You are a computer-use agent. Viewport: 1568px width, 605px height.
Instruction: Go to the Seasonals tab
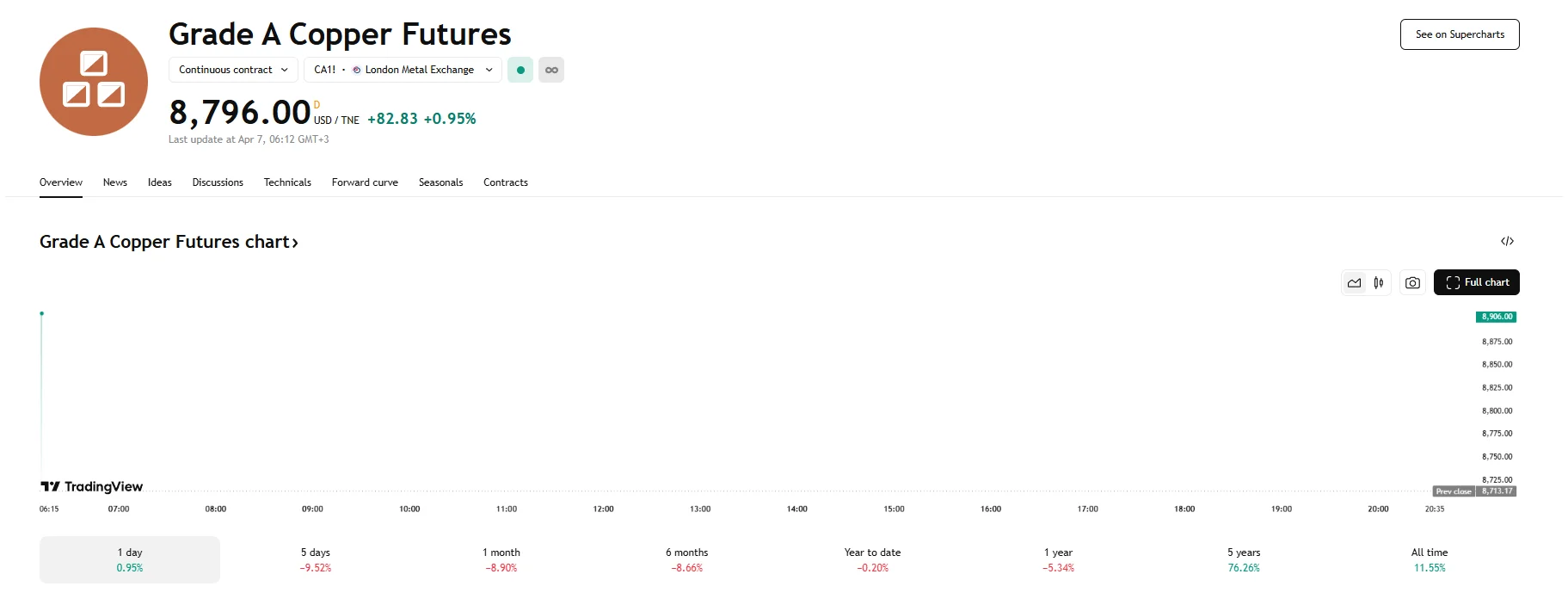pos(440,182)
